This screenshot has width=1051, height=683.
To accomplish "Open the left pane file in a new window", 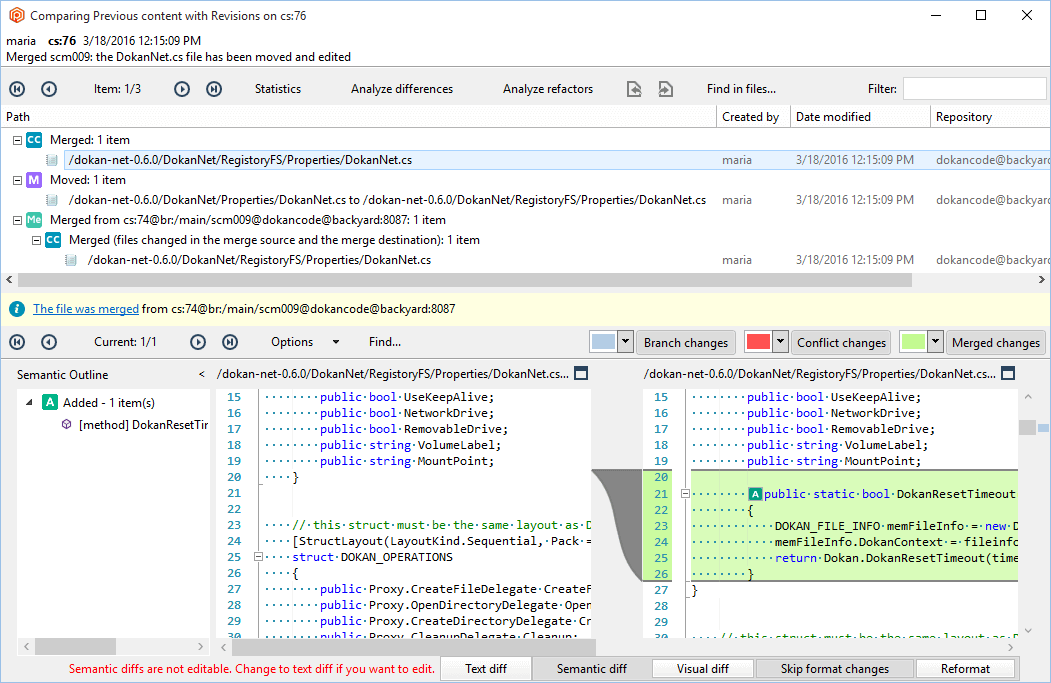I will tap(581, 372).
